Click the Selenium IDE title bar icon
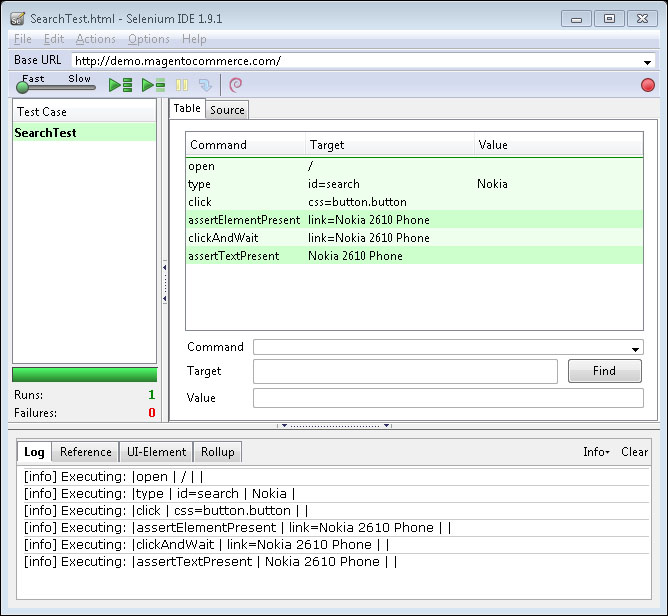668x616 pixels. (x=17, y=18)
